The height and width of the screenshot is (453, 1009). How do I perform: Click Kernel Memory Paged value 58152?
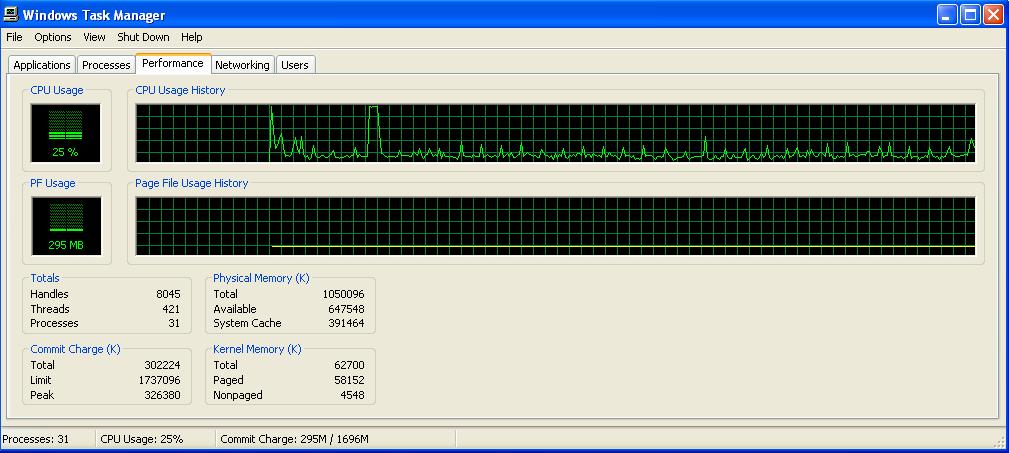click(349, 380)
